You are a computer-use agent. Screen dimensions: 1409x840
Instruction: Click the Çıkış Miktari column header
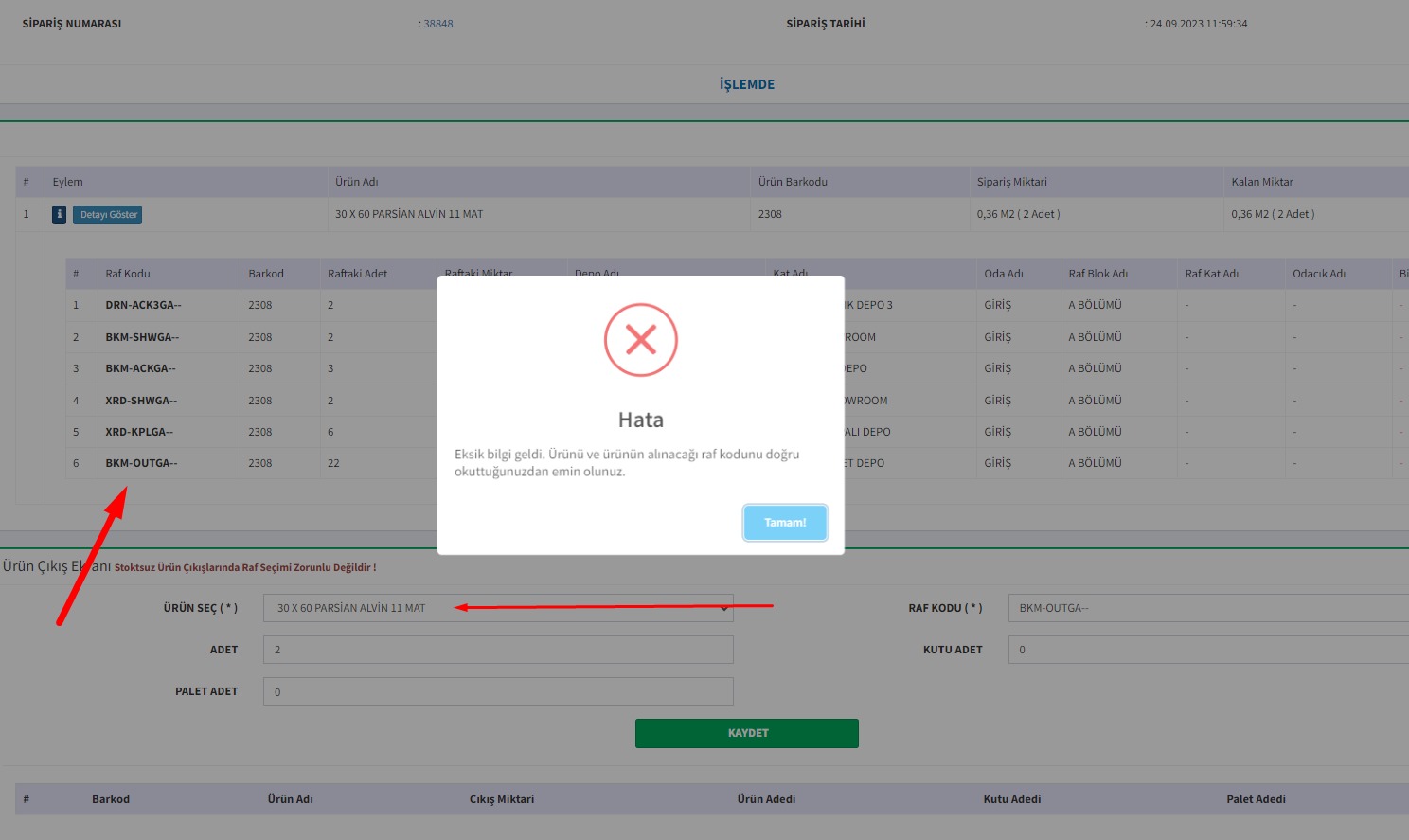coord(502,799)
